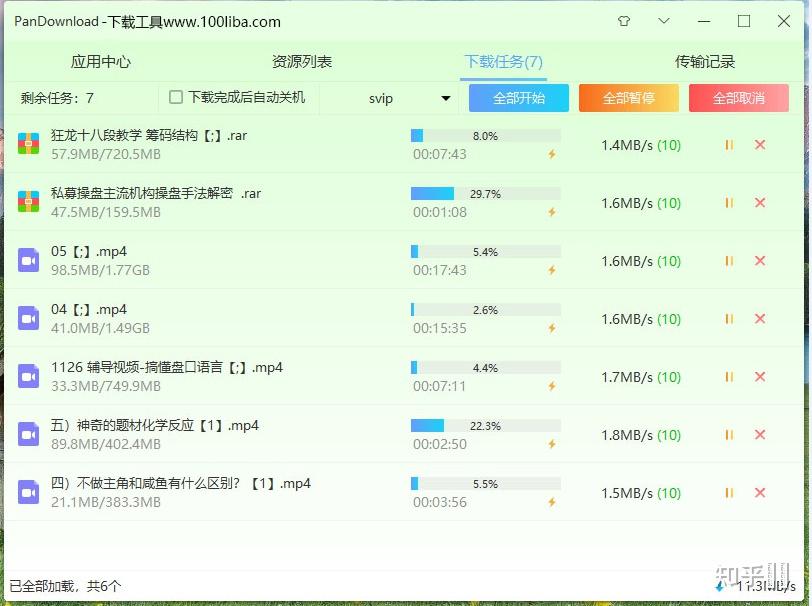Pause the 五）神奇的题材化学反应 download
The width and height of the screenshot is (812, 606).
pyautogui.click(x=729, y=434)
